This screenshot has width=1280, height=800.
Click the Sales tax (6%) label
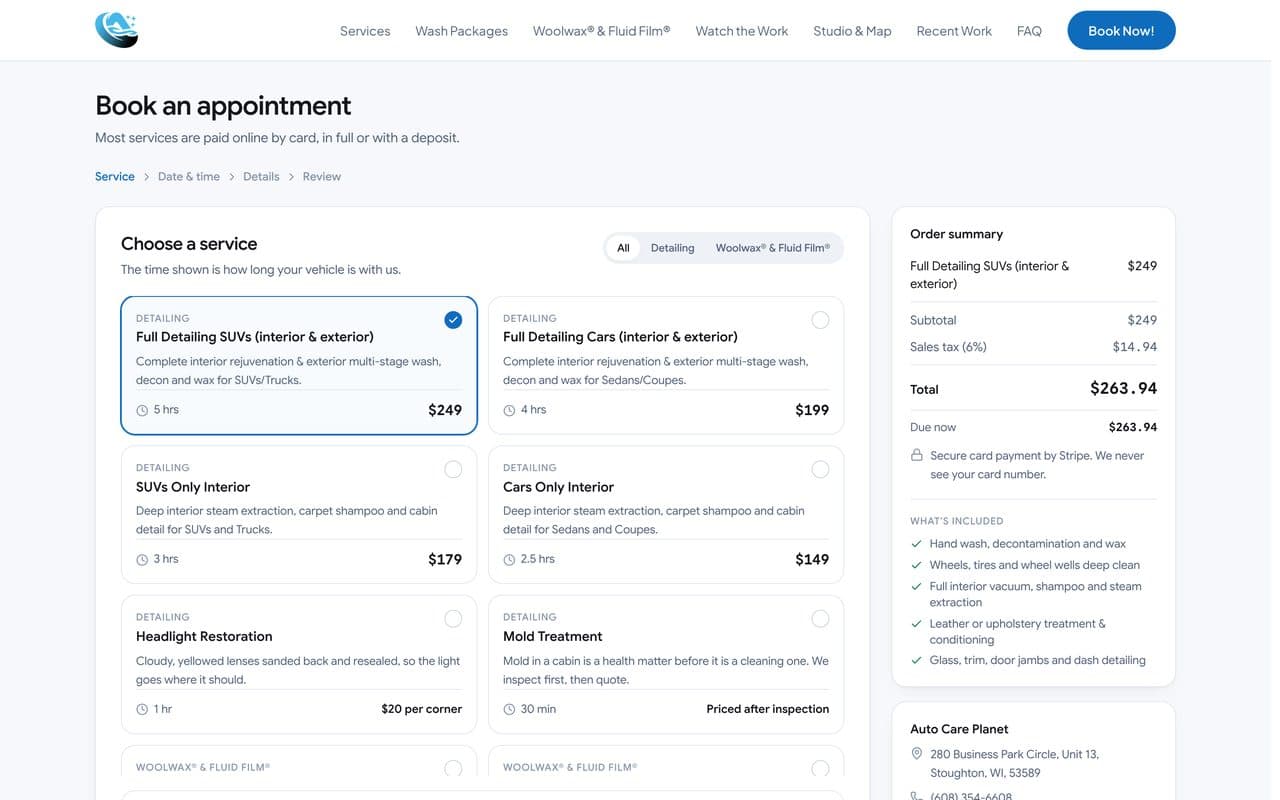pyautogui.click(x=948, y=347)
